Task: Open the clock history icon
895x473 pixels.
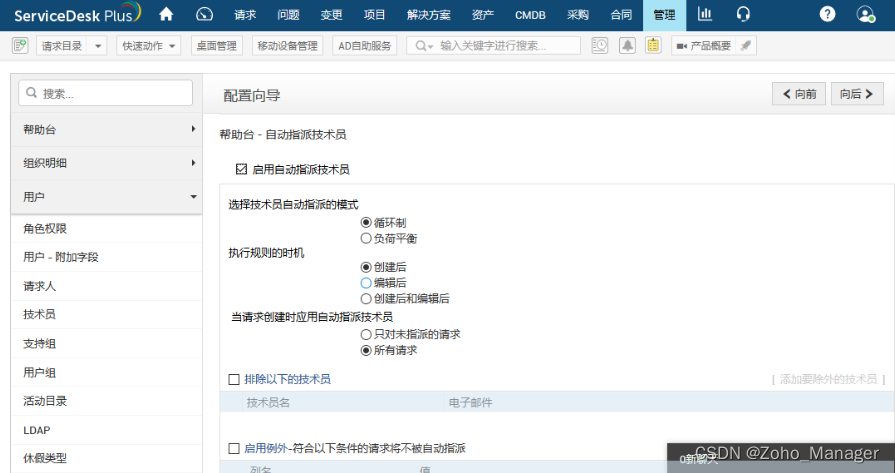Action: [x=600, y=46]
